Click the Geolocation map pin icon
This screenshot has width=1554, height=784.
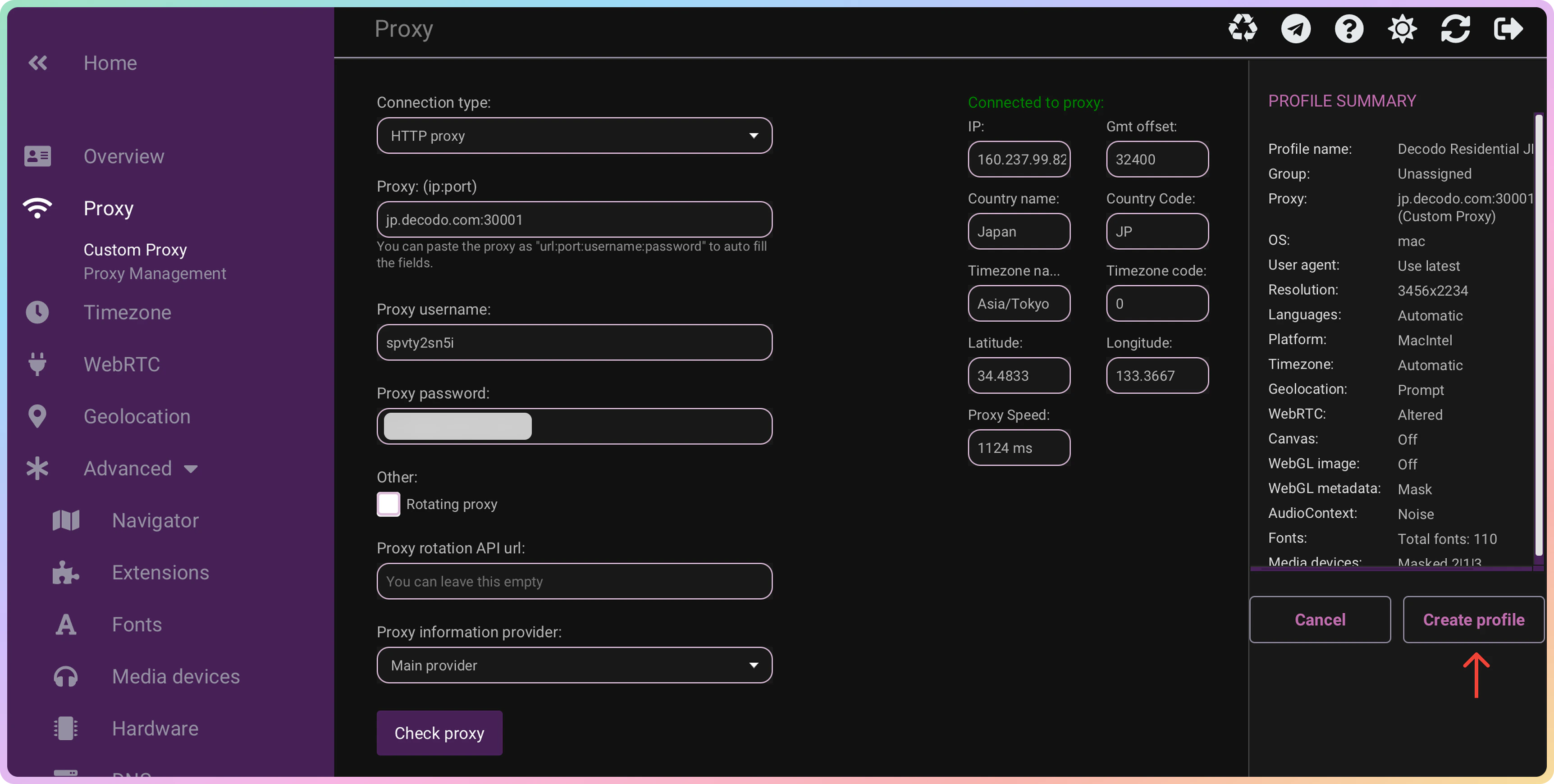(37, 416)
